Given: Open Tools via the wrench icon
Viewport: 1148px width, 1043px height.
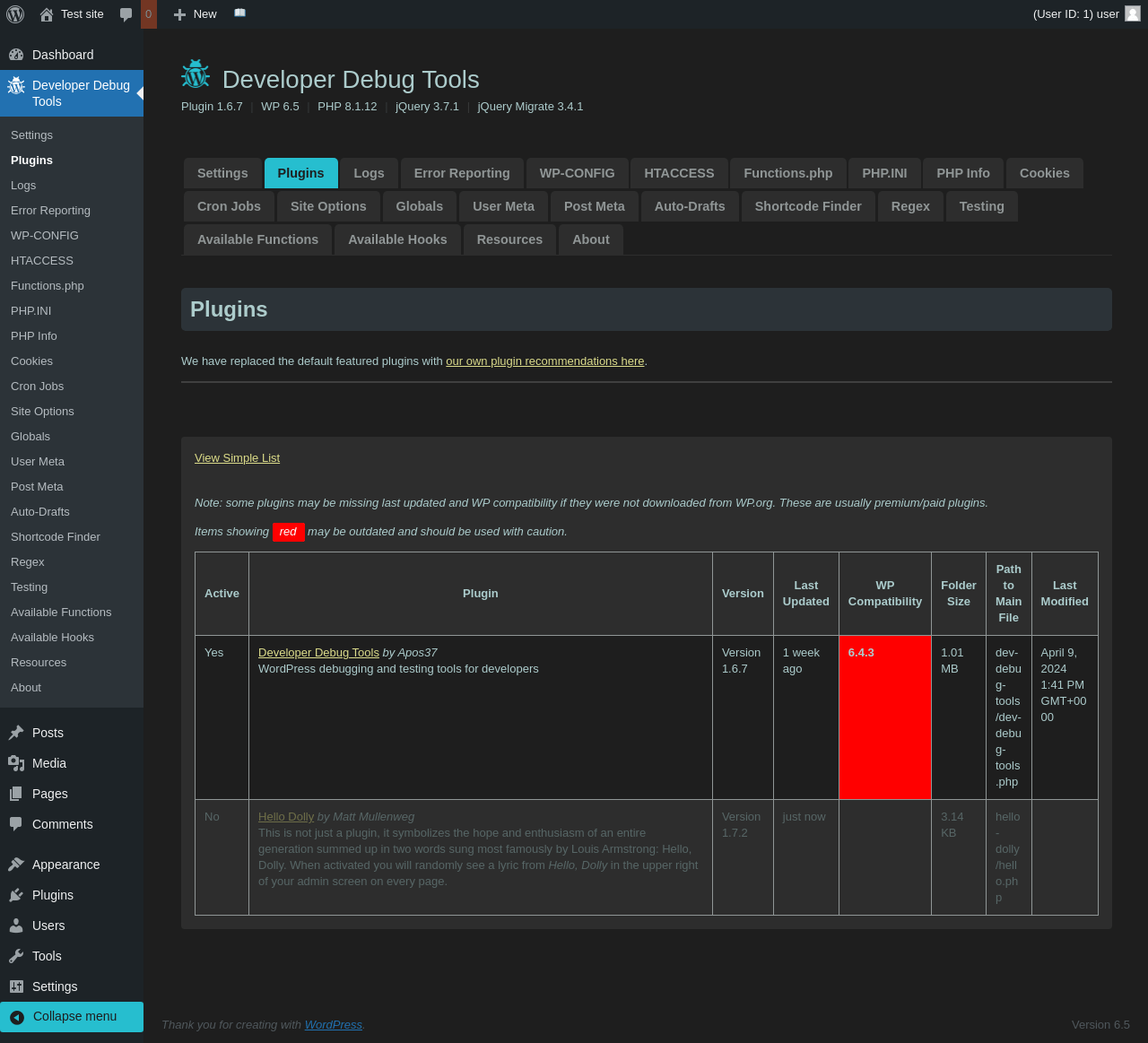Looking at the screenshot, I should (x=16, y=956).
